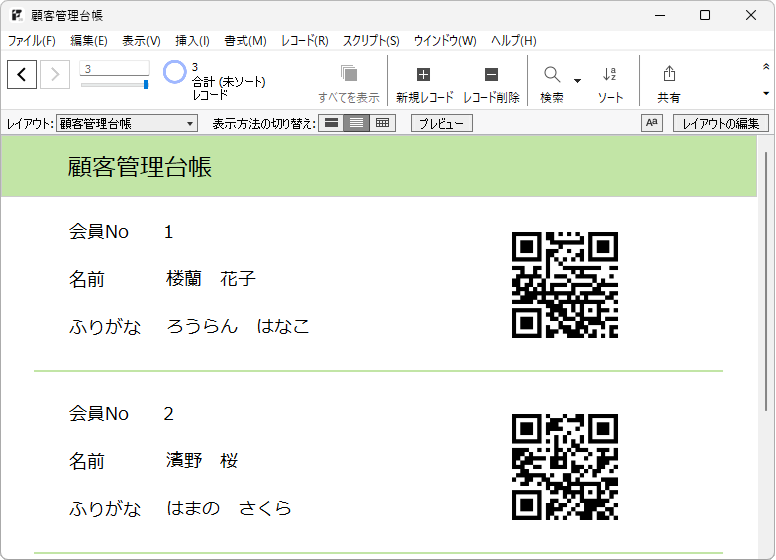Open the ウインドウ(W) menu
This screenshot has width=776, height=560.
(445, 41)
